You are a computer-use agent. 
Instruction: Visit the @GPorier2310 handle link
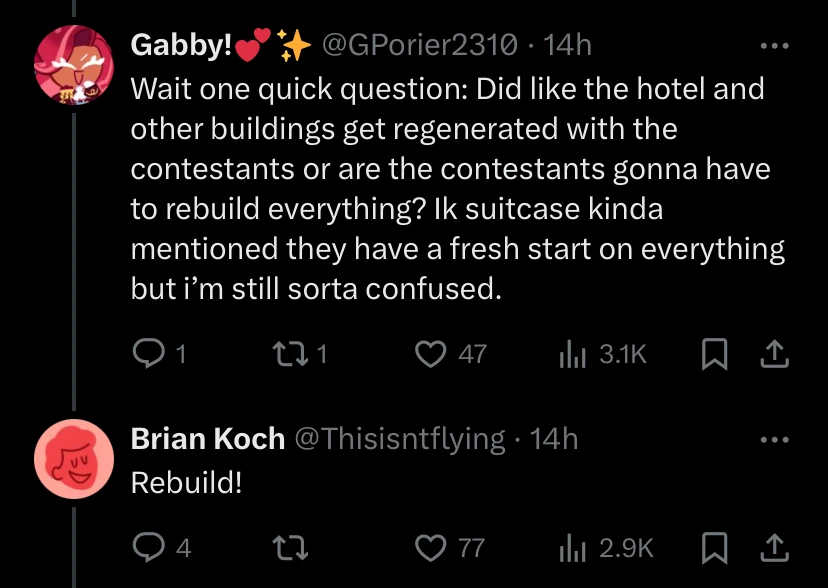[x=420, y=45]
